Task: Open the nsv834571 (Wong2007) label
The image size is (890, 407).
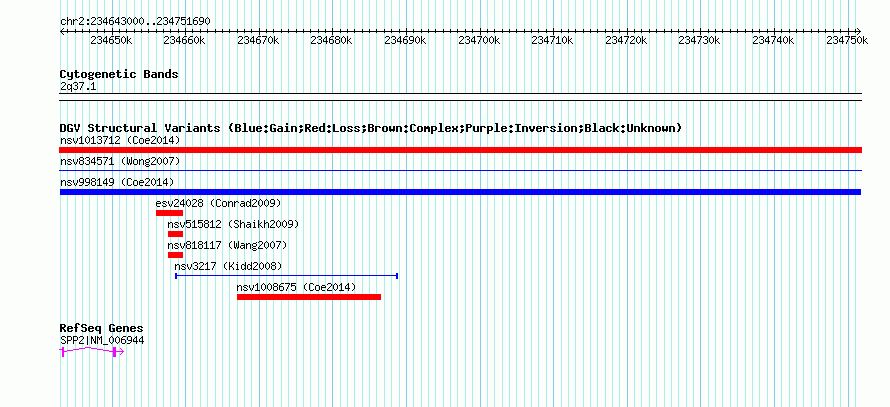Action: 120,161
